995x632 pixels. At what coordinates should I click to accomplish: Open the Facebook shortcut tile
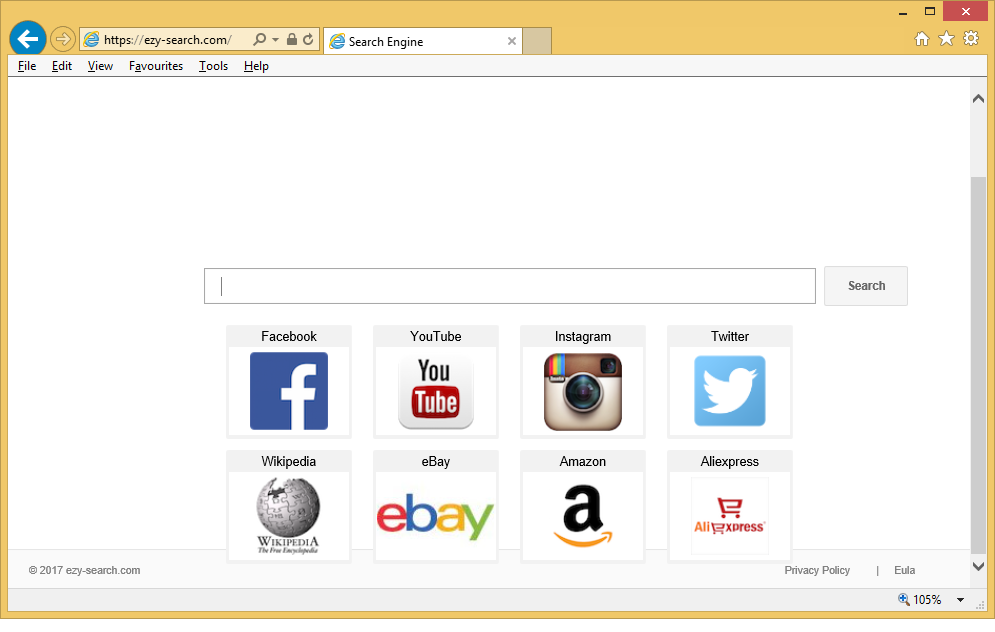pos(289,391)
